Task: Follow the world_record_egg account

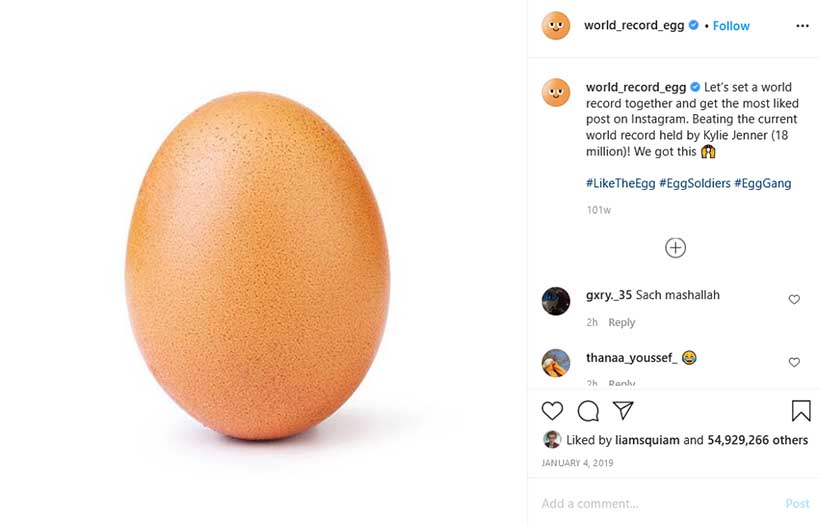Action: (x=731, y=26)
